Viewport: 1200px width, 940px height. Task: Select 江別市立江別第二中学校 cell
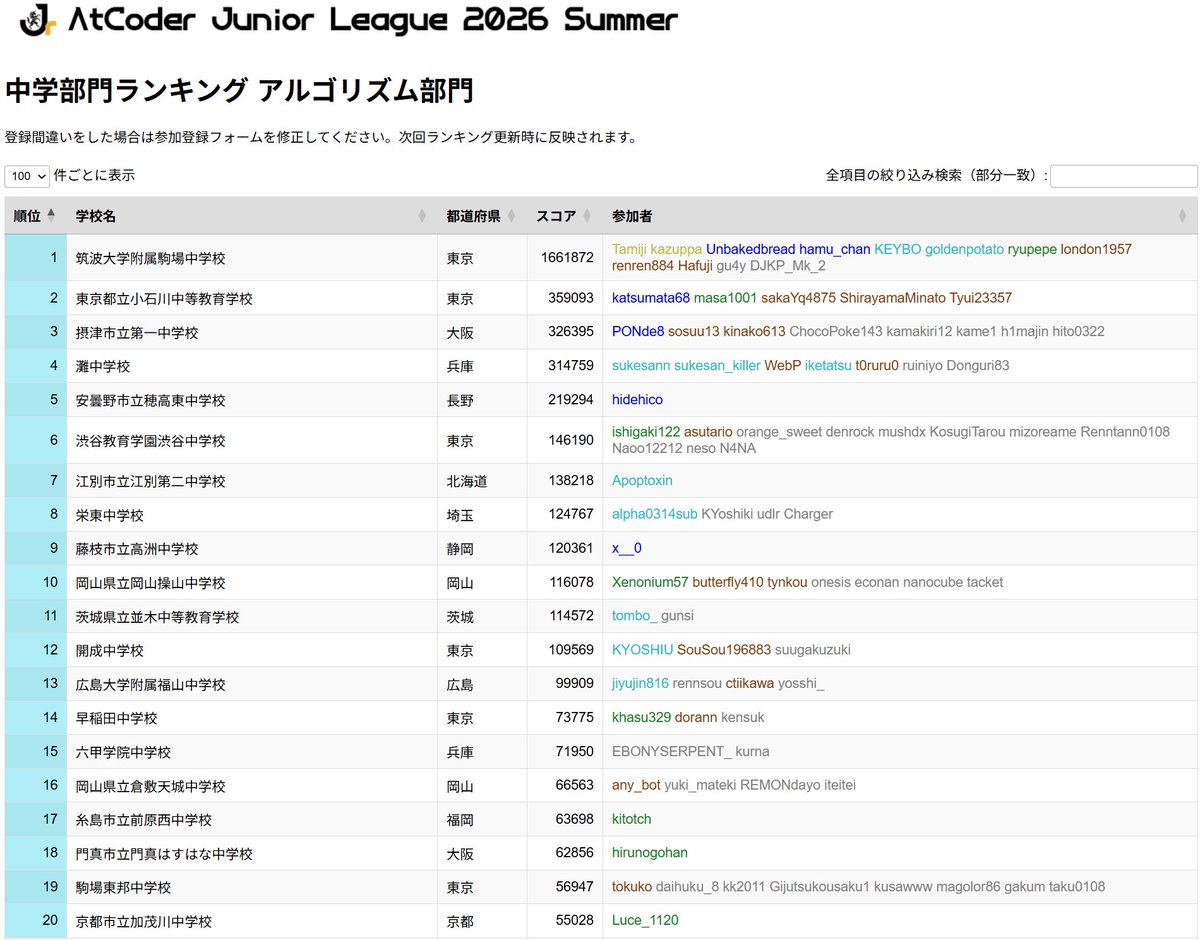point(252,481)
